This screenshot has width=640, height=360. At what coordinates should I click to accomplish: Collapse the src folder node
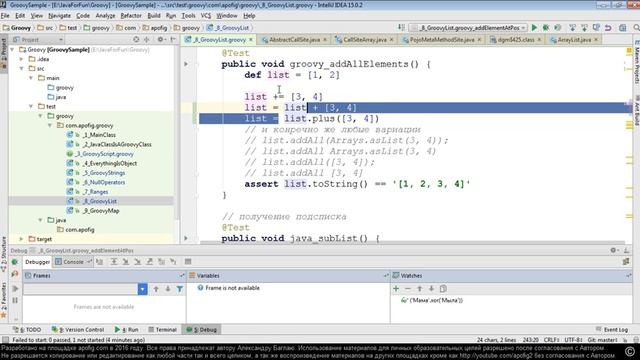[x=22, y=69]
